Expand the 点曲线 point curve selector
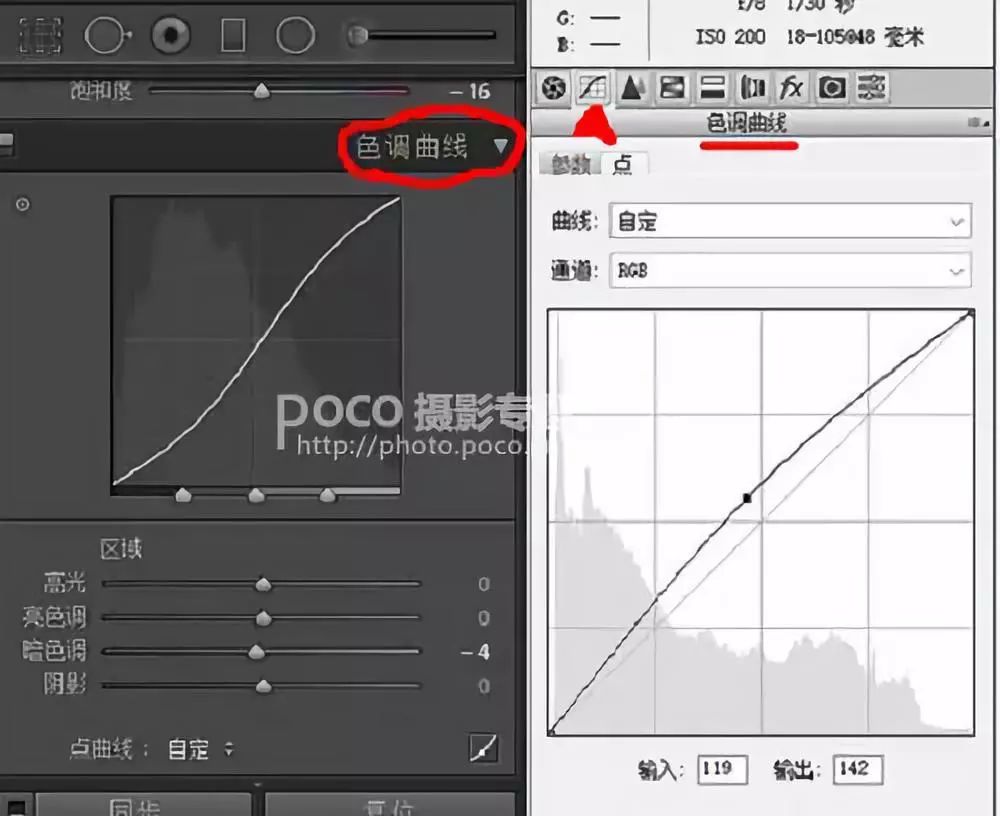Image resolution: width=1000 pixels, height=816 pixels. [x=231, y=749]
